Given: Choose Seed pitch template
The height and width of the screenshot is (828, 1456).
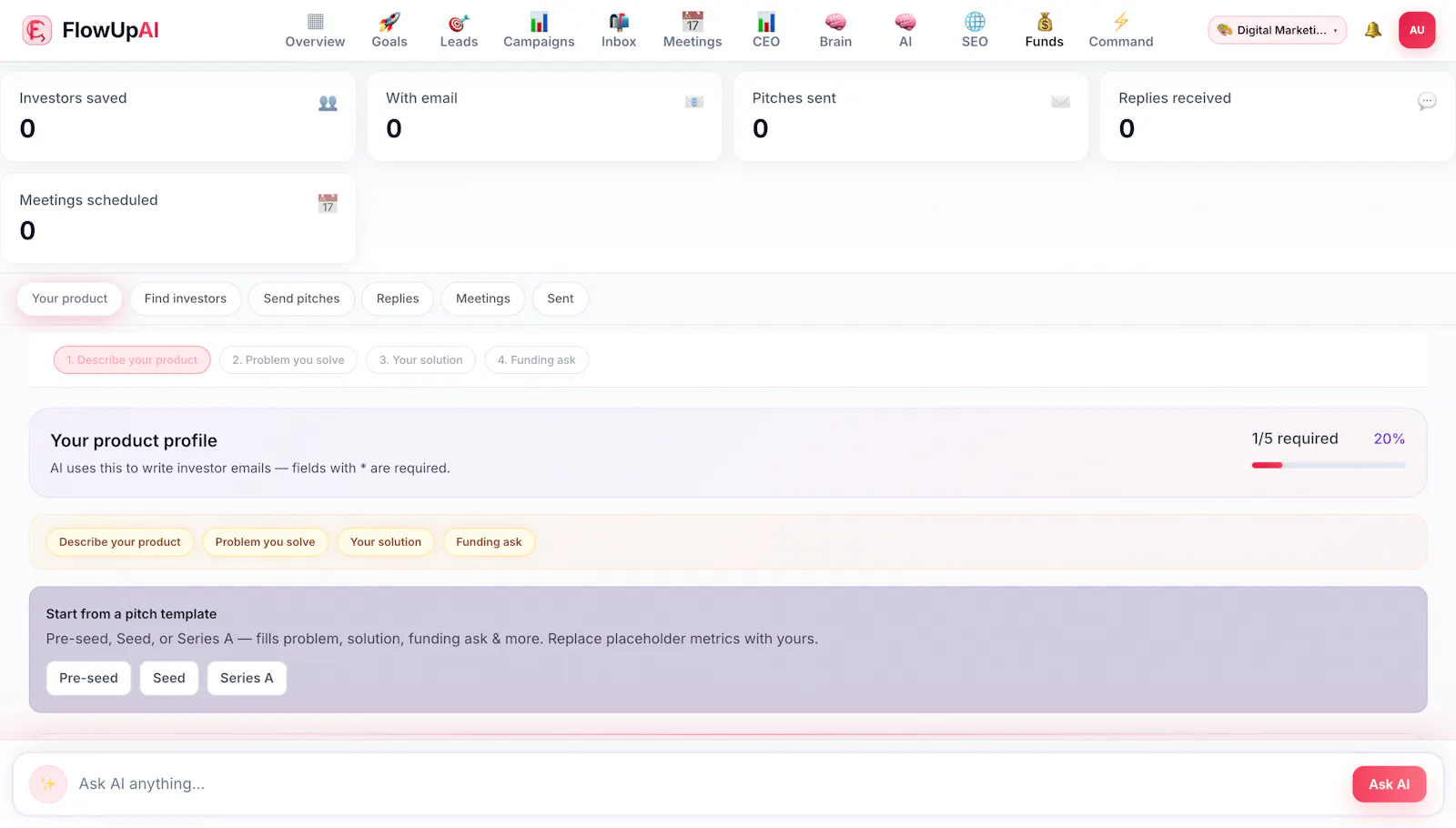Looking at the screenshot, I should pyautogui.click(x=169, y=679).
